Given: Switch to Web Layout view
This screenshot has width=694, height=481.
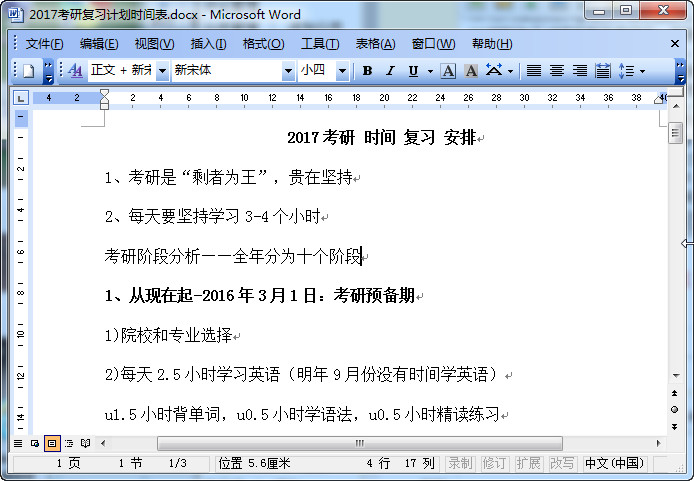Looking at the screenshot, I should (x=35, y=443).
